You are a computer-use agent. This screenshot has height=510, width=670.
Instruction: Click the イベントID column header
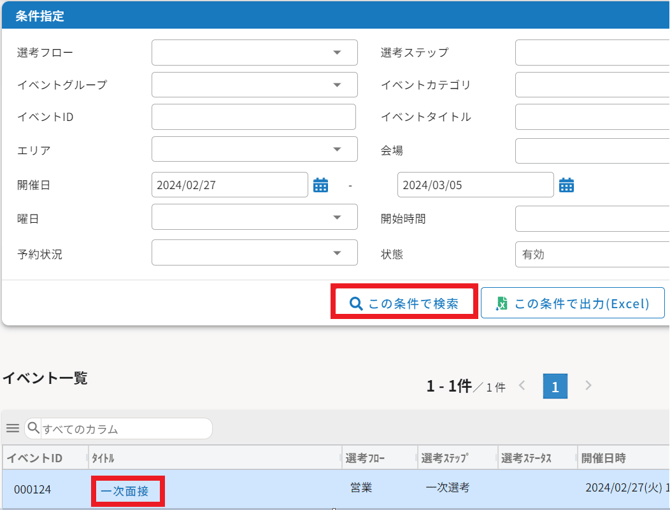[35, 458]
